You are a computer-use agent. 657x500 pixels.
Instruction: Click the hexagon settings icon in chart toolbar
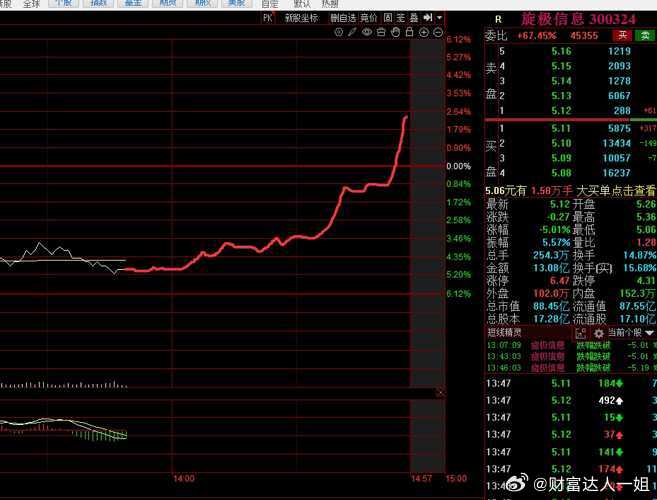pos(339,32)
